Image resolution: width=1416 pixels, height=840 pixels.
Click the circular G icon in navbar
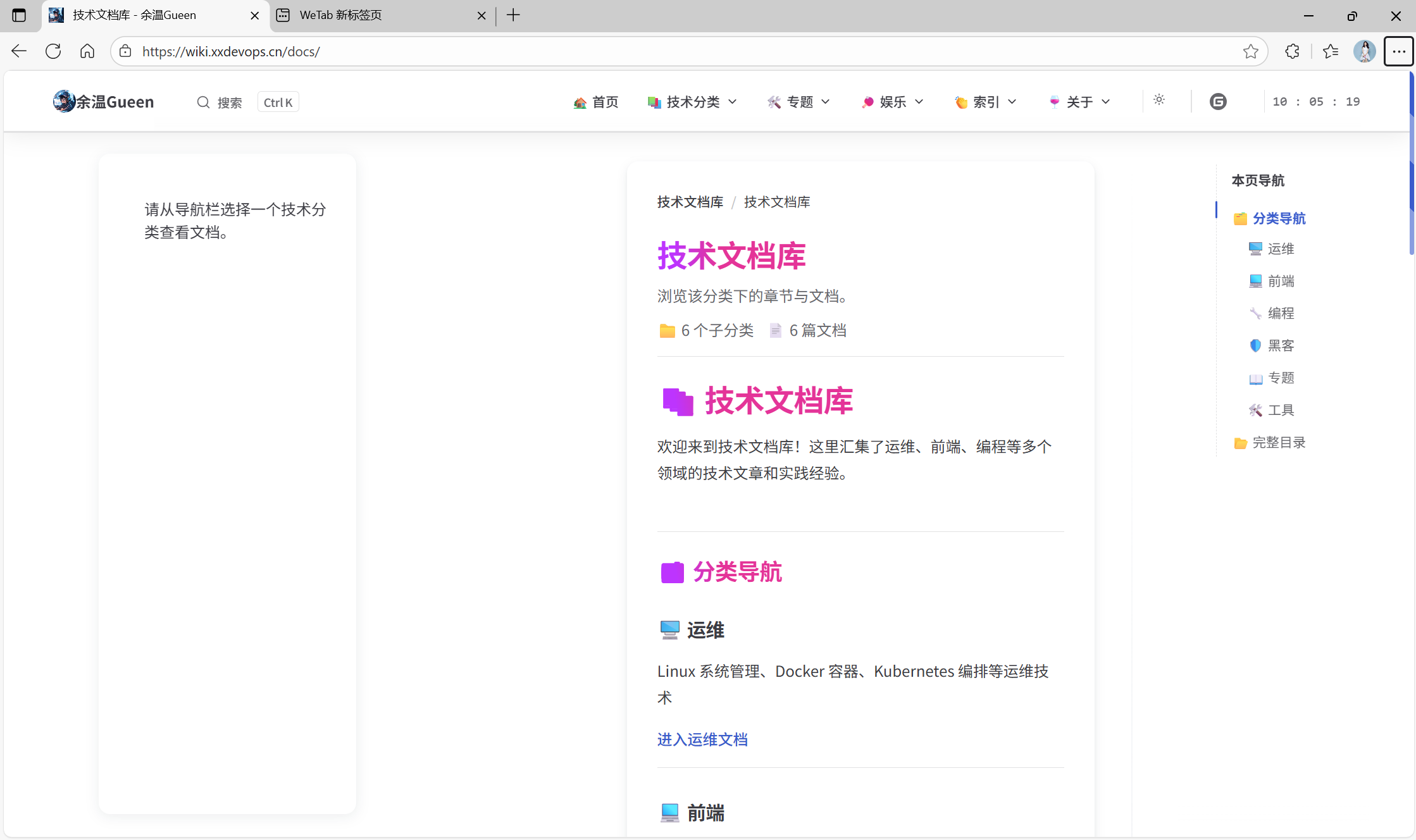point(1218,102)
